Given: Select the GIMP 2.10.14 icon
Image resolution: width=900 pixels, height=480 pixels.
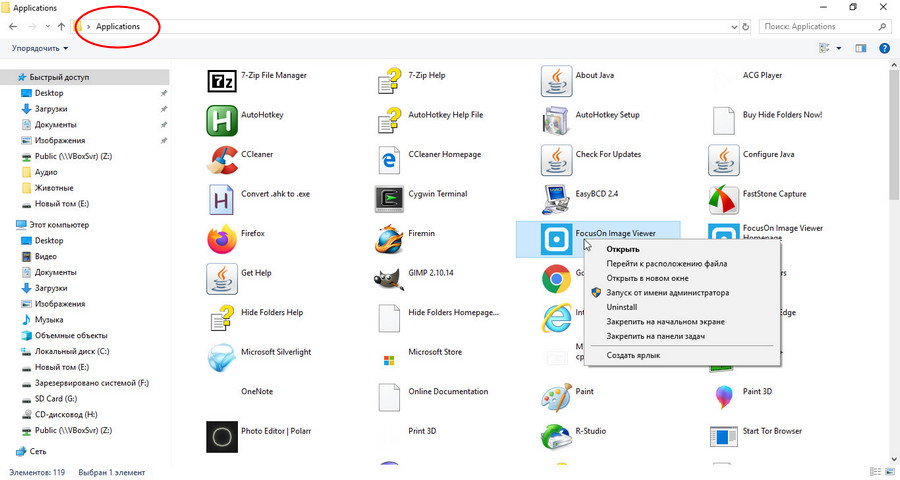Looking at the screenshot, I should pyautogui.click(x=389, y=279).
